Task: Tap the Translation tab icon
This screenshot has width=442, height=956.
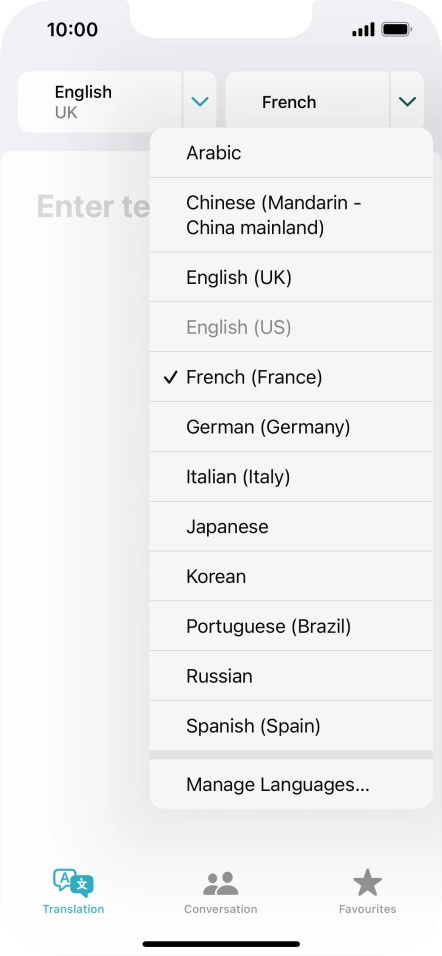Action: coord(73,883)
